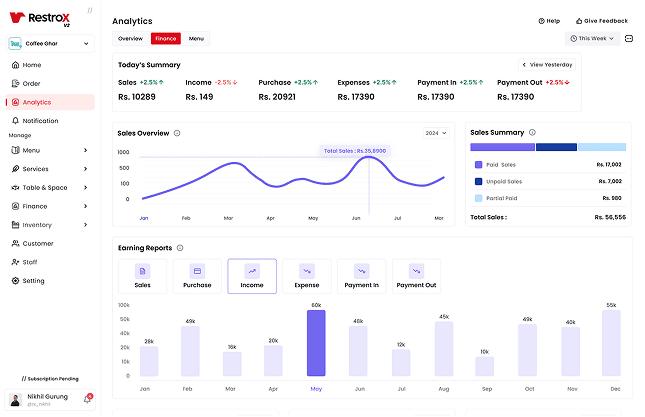Click the Paid Sales purple color swatch
The width and height of the screenshot is (645, 417).
click(x=479, y=164)
